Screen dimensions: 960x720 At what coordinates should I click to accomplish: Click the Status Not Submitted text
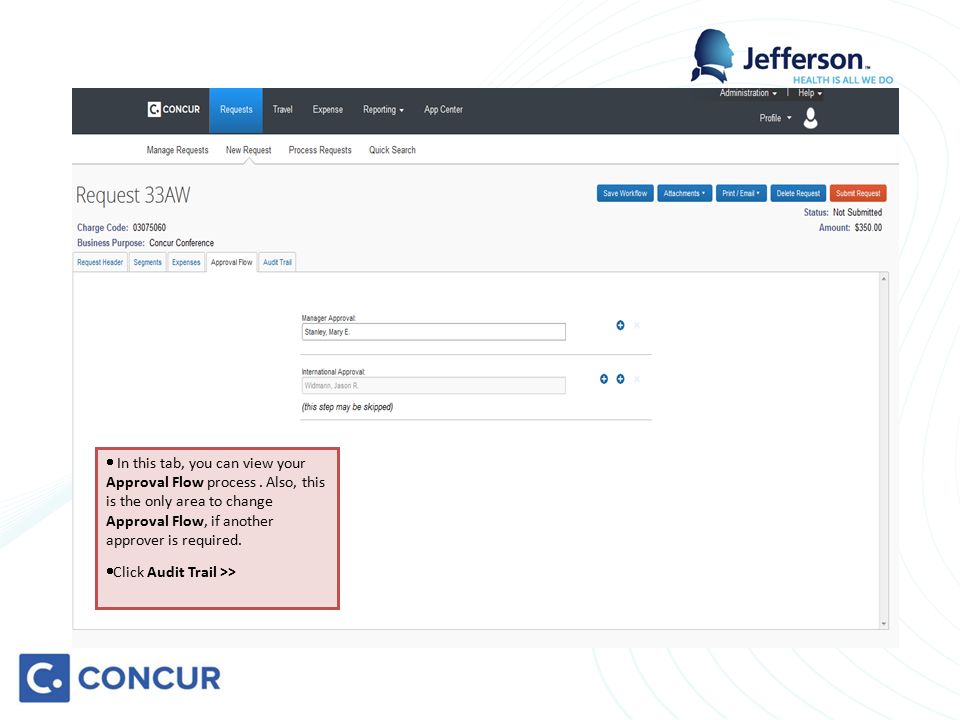coord(857,212)
